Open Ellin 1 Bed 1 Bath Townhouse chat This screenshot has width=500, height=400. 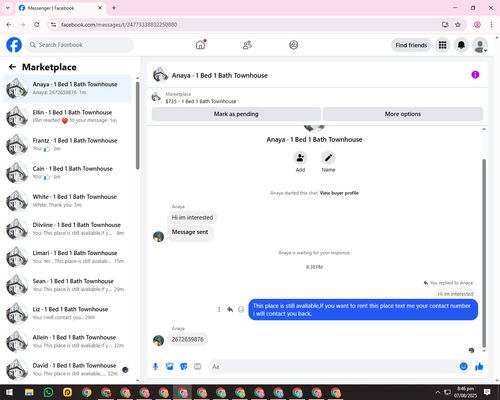(x=67, y=116)
